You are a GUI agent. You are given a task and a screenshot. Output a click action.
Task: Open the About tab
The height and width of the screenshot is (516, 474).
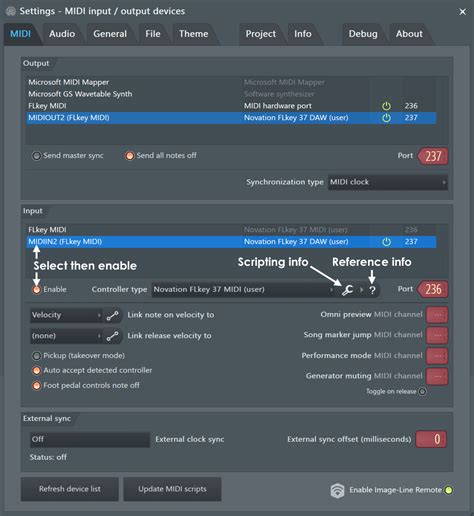409,34
